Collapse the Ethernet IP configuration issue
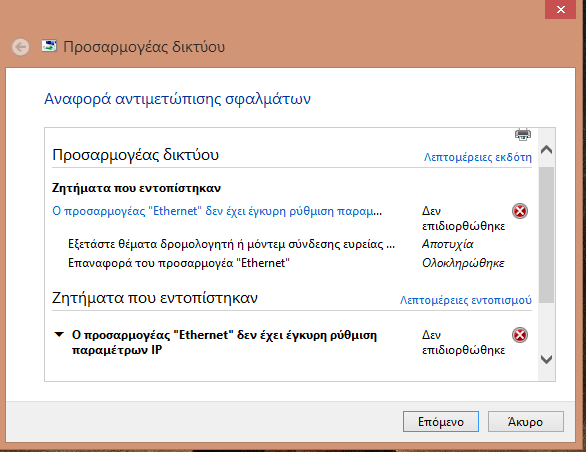This screenshot has width=586, height=452. pos(59,334)
